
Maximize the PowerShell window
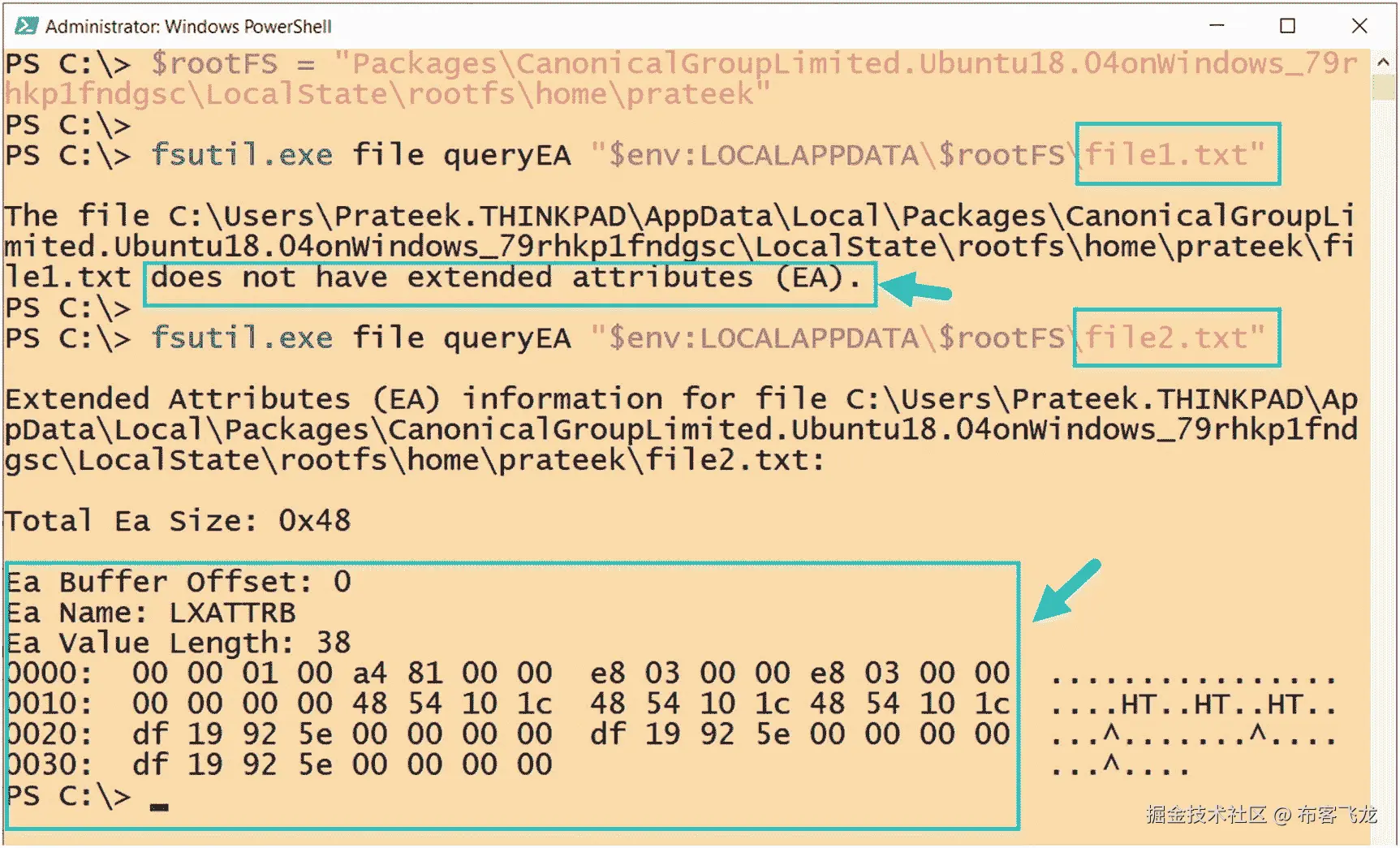(x=1286, y=25)
